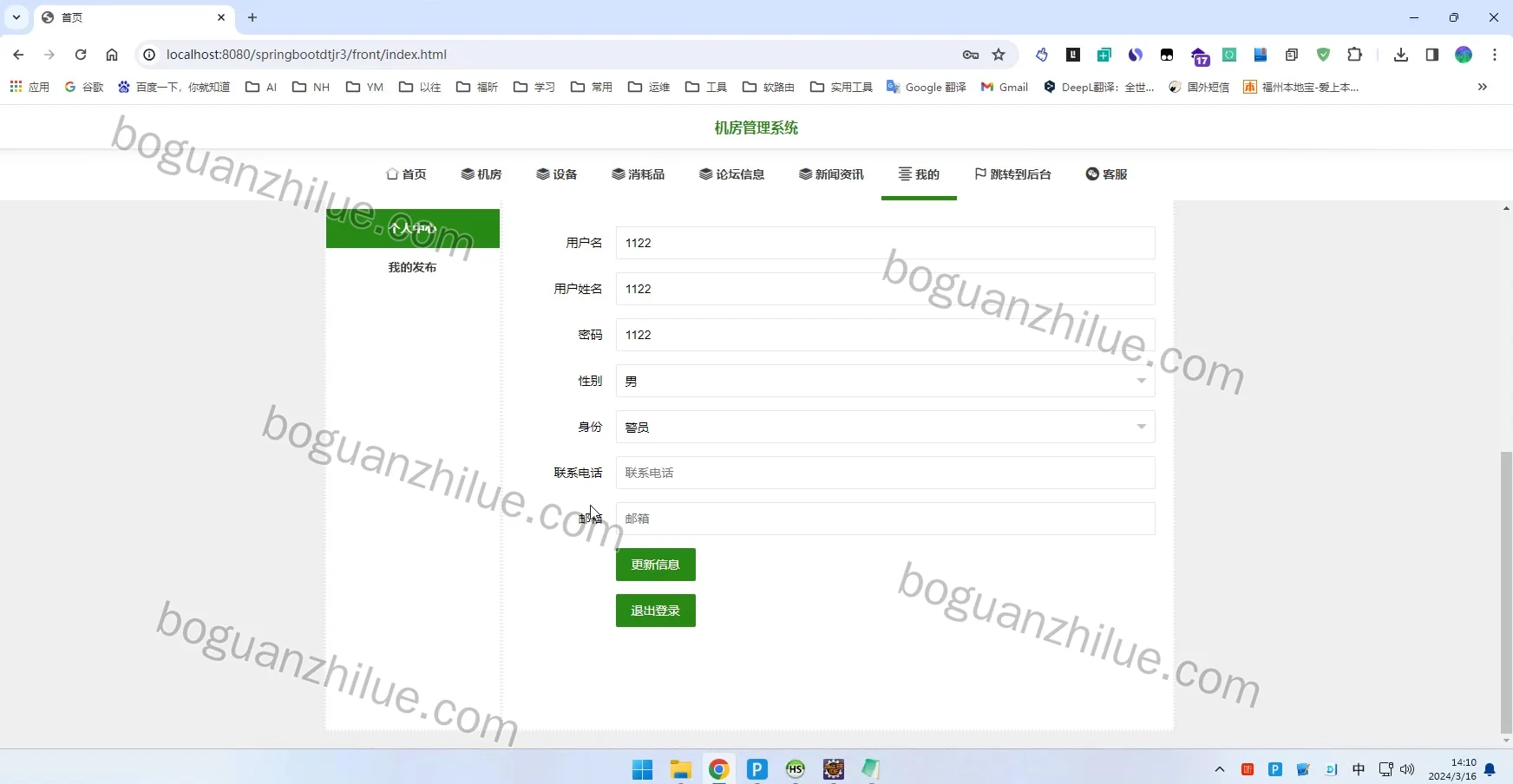The image size is (1513, 784).
Task: Open File Explorer from the taskbar
Action: [x=681, y=769]
